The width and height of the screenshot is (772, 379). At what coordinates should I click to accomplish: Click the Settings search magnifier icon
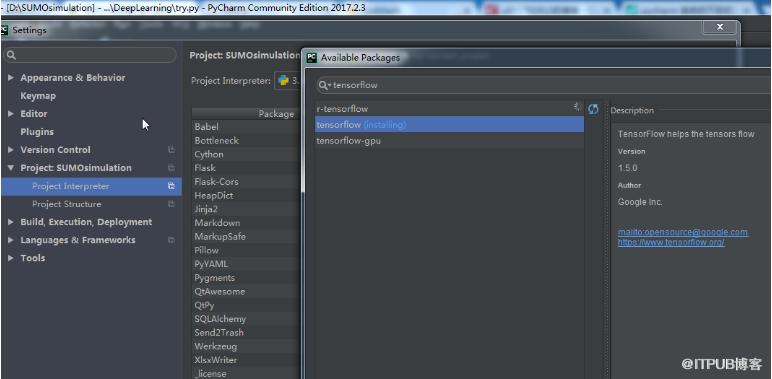[x=12, y=55]
